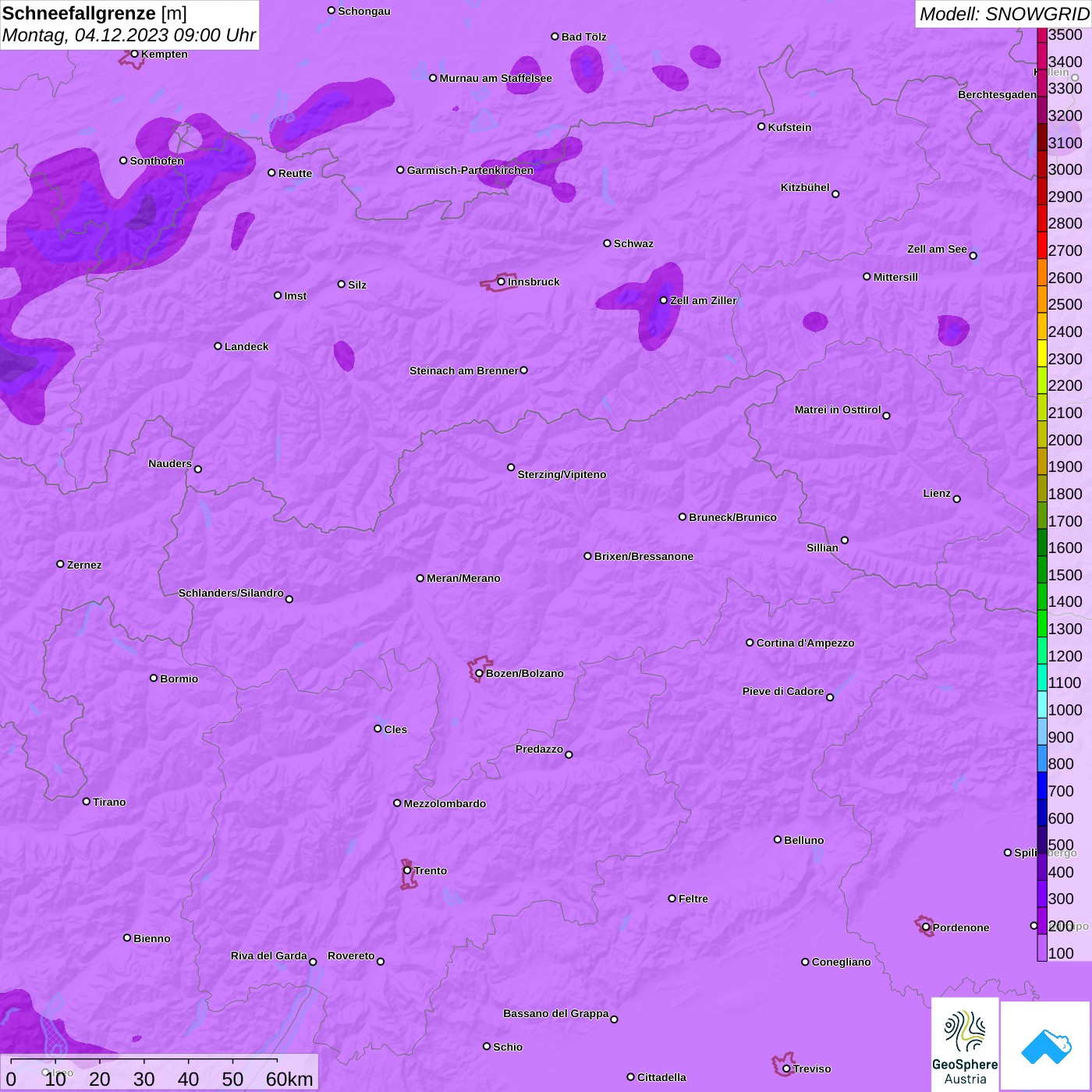This screenshot has width=1092, height=1092.
Task: Select the Feltre label
Action: (x=693, y=899)
